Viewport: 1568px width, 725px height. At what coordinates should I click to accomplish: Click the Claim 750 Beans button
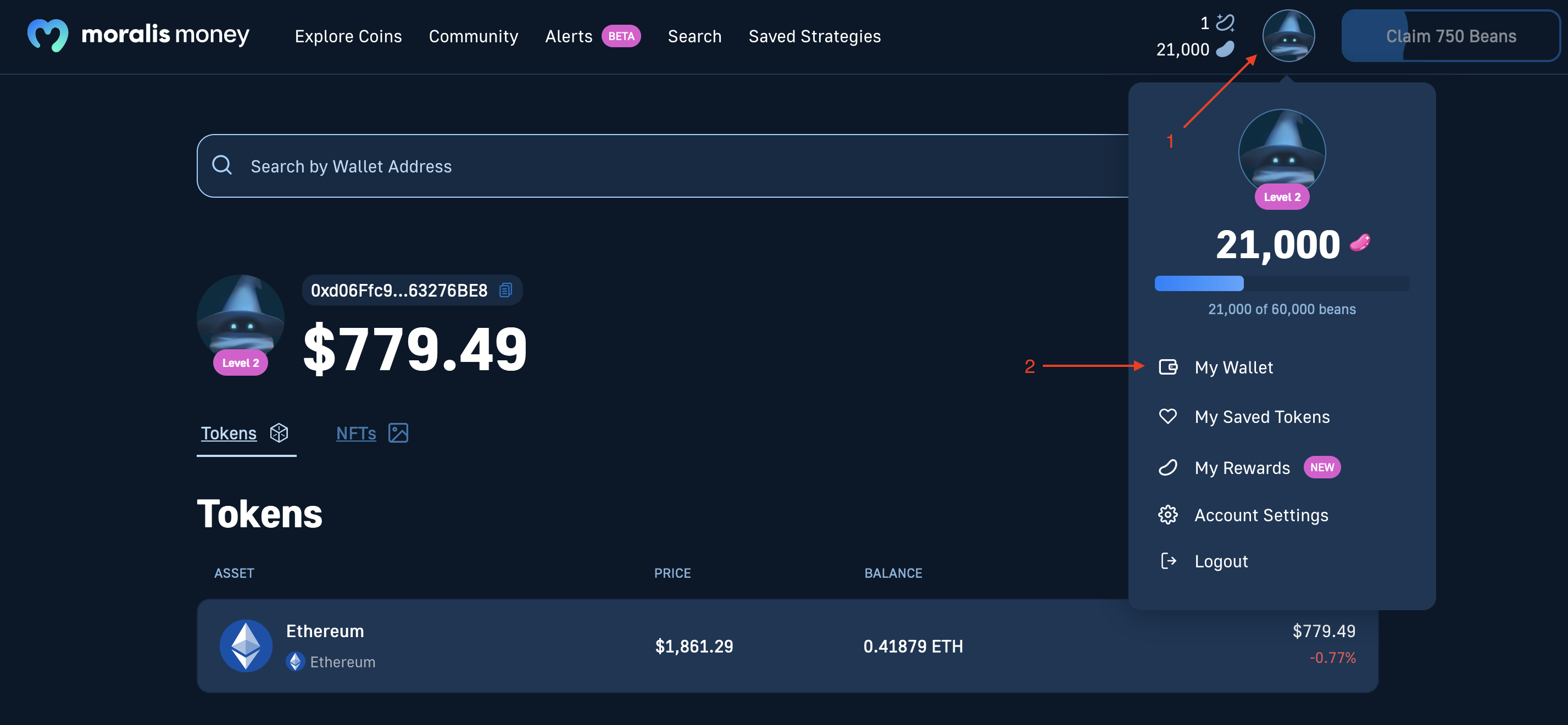[x=1452, y=35]
